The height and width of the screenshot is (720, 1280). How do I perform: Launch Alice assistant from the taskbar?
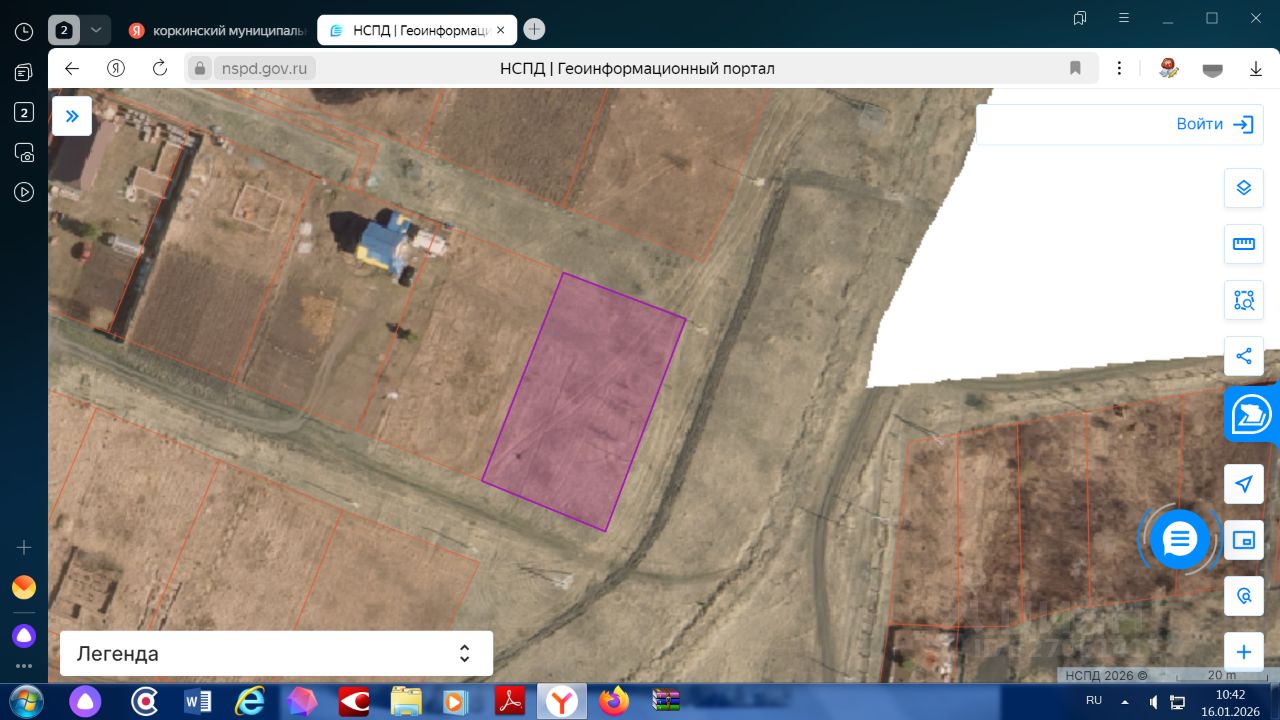[85, 702]
